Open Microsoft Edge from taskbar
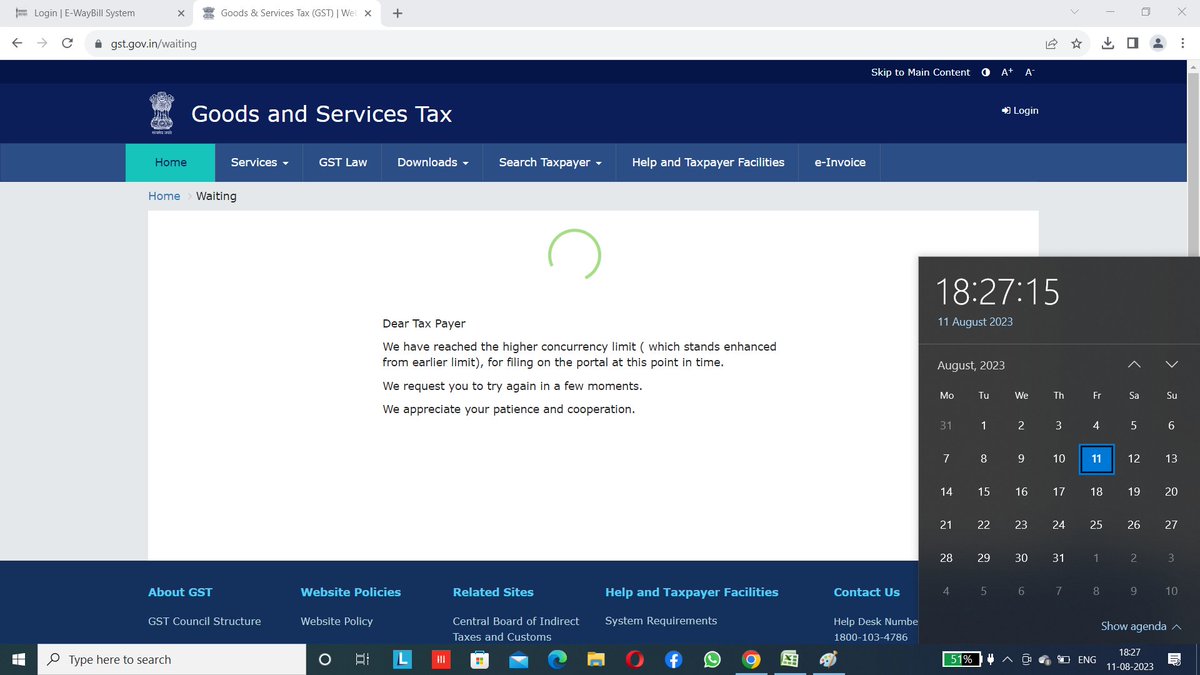Image resolution: width=1200 pixels, height=675 pixels. coord(557,659)
